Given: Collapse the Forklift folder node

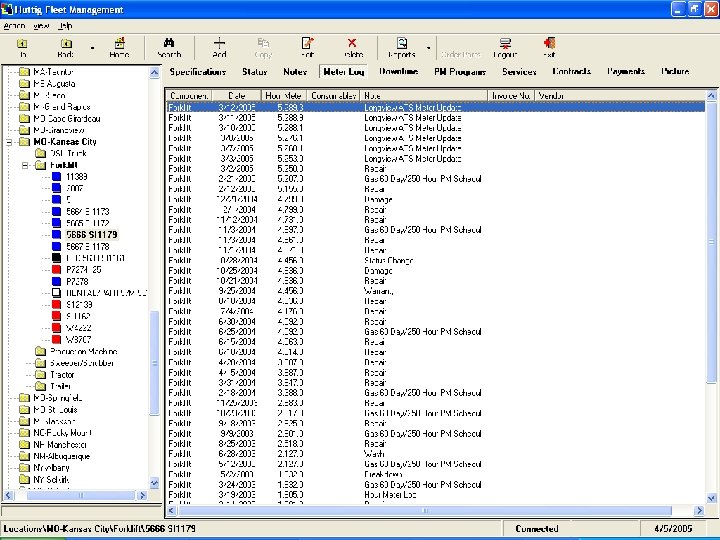Looking at the screenshot, I should pyautogui.click(x=26, y=165).
